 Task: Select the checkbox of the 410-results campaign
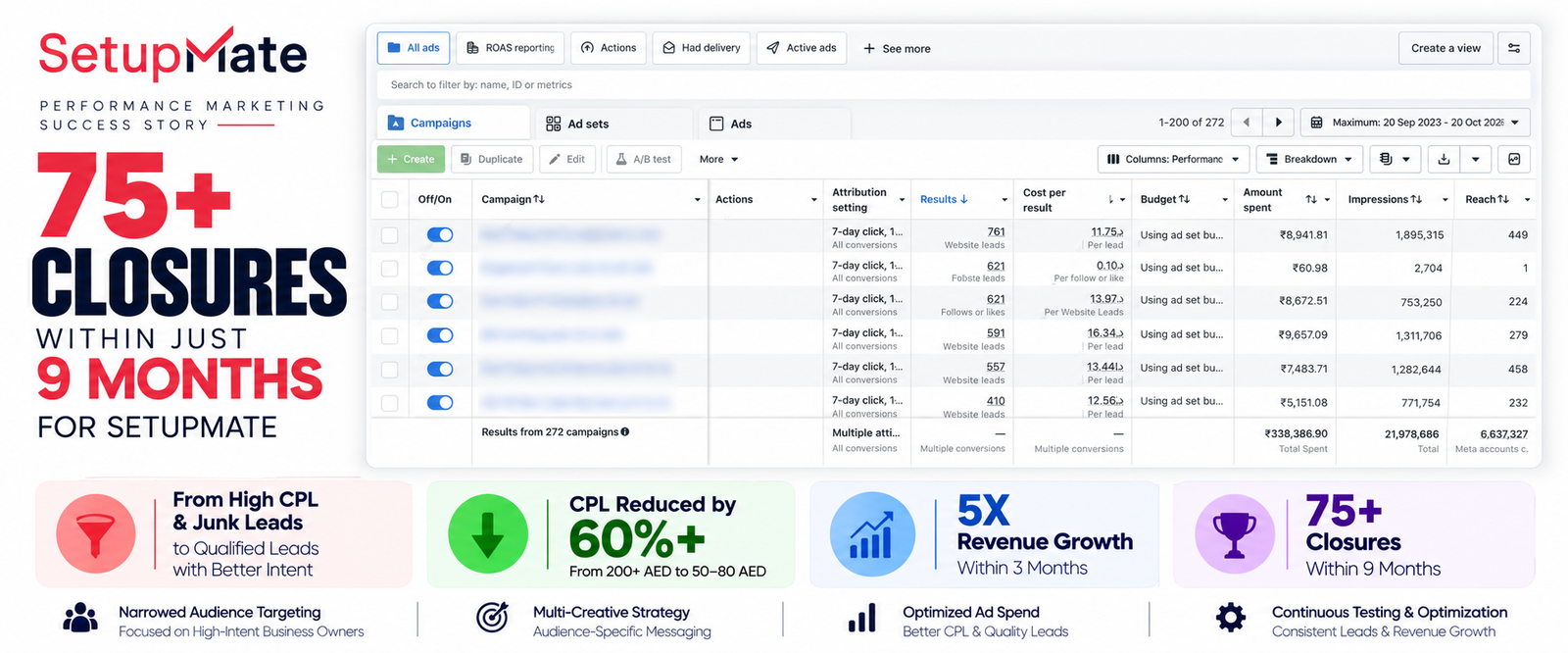pyautogui.click(x=389, y=403)
